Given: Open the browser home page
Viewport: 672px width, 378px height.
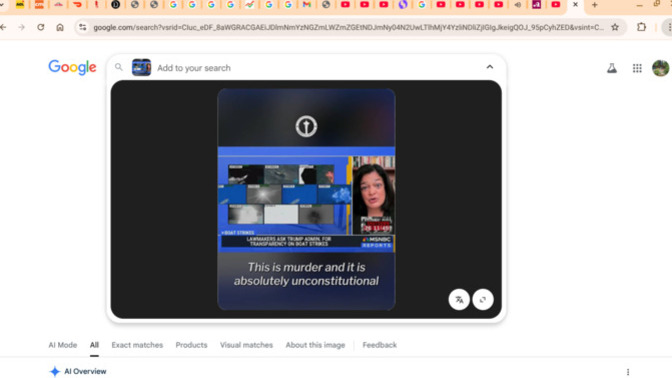Looking at the screenshot, I should 60,27.
